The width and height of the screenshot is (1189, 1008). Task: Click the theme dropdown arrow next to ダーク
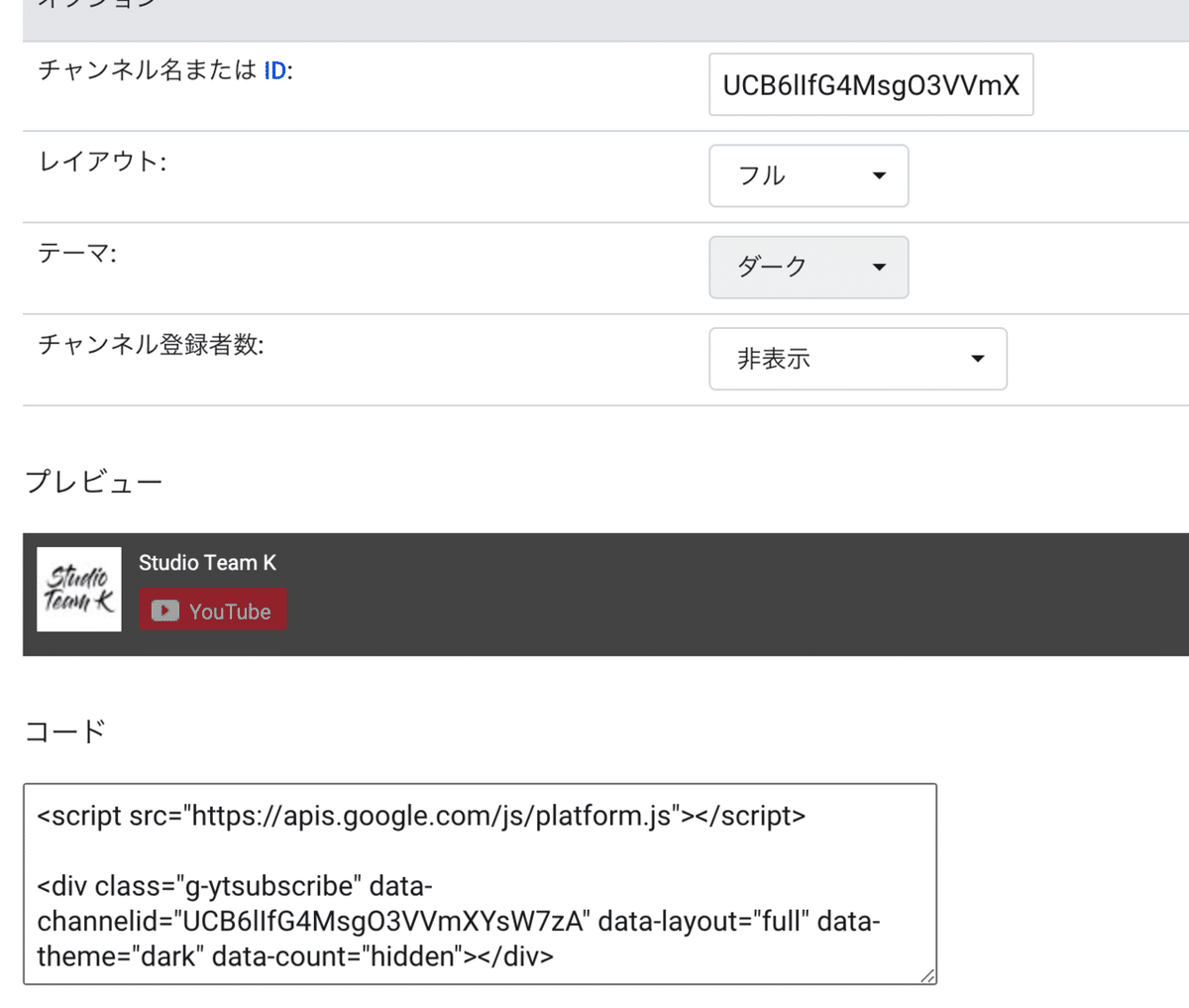tap(878, 268)
